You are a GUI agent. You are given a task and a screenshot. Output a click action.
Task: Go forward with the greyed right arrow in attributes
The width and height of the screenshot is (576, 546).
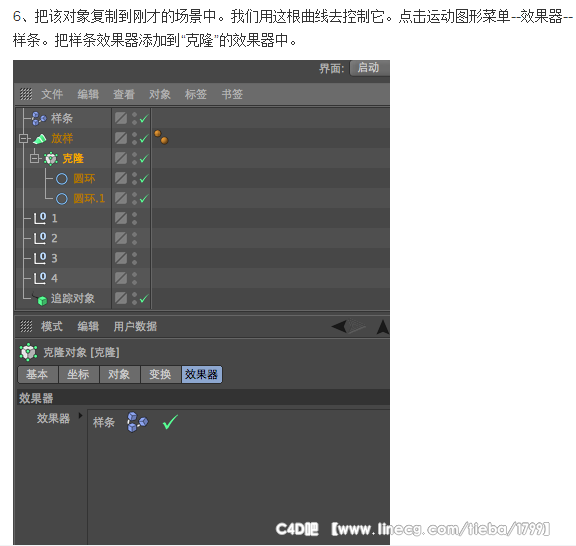click(357, 326)
